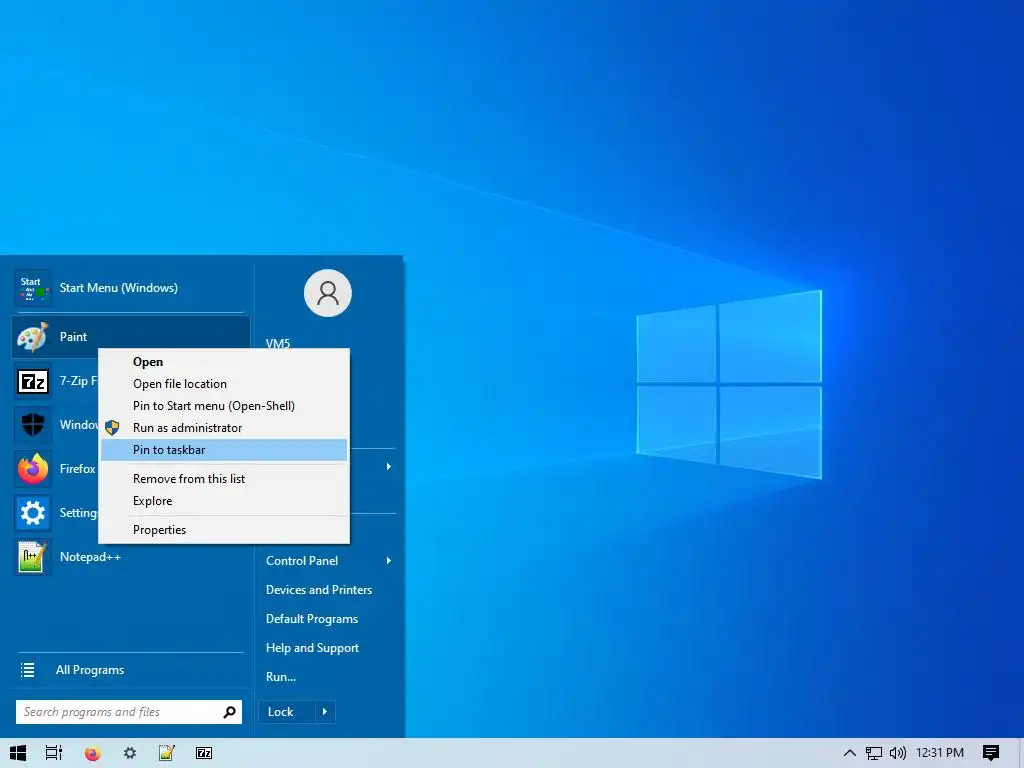Click the Windows Security shield icon
This screenshot has height=768, width=1024.
pos(33,424)
